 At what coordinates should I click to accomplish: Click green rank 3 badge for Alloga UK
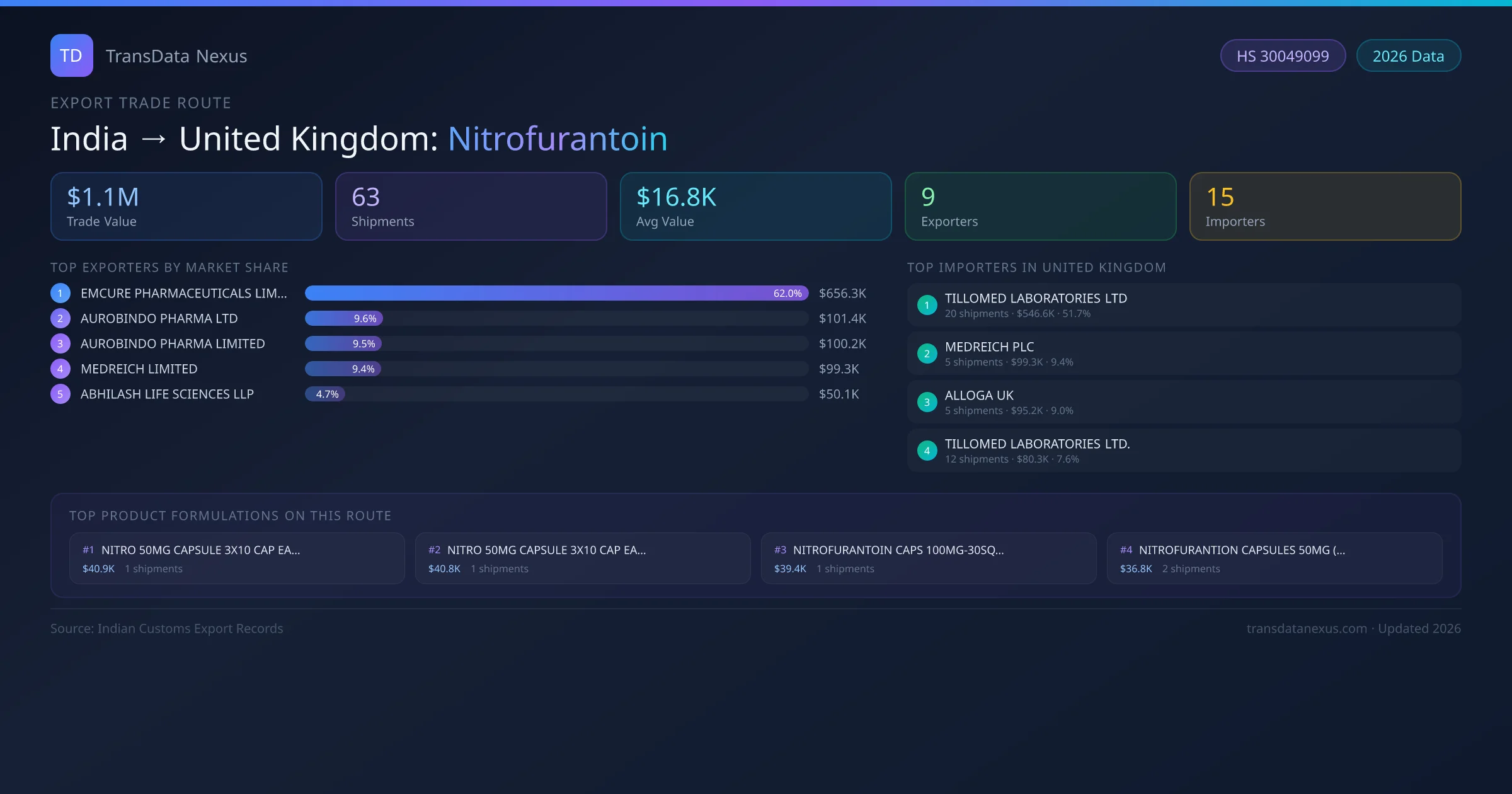point(927,402)
